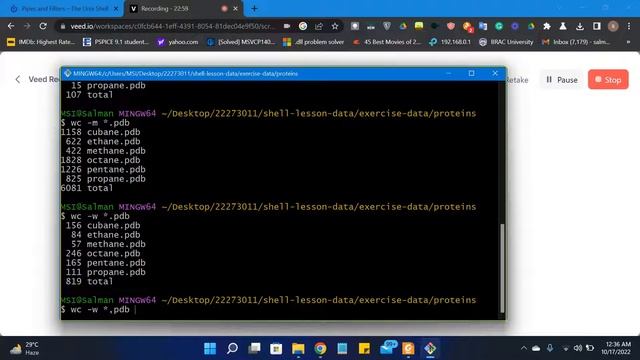Stop the Veed recording

[x=608, y=80]
